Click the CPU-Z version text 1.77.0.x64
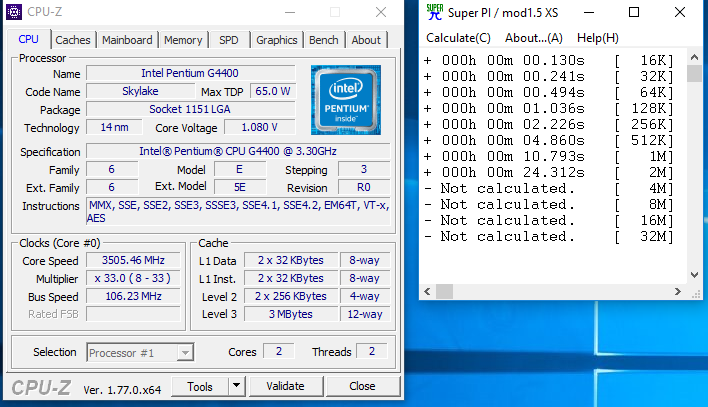Viewport: 708px width, 407px height. (x=122, y=390)
